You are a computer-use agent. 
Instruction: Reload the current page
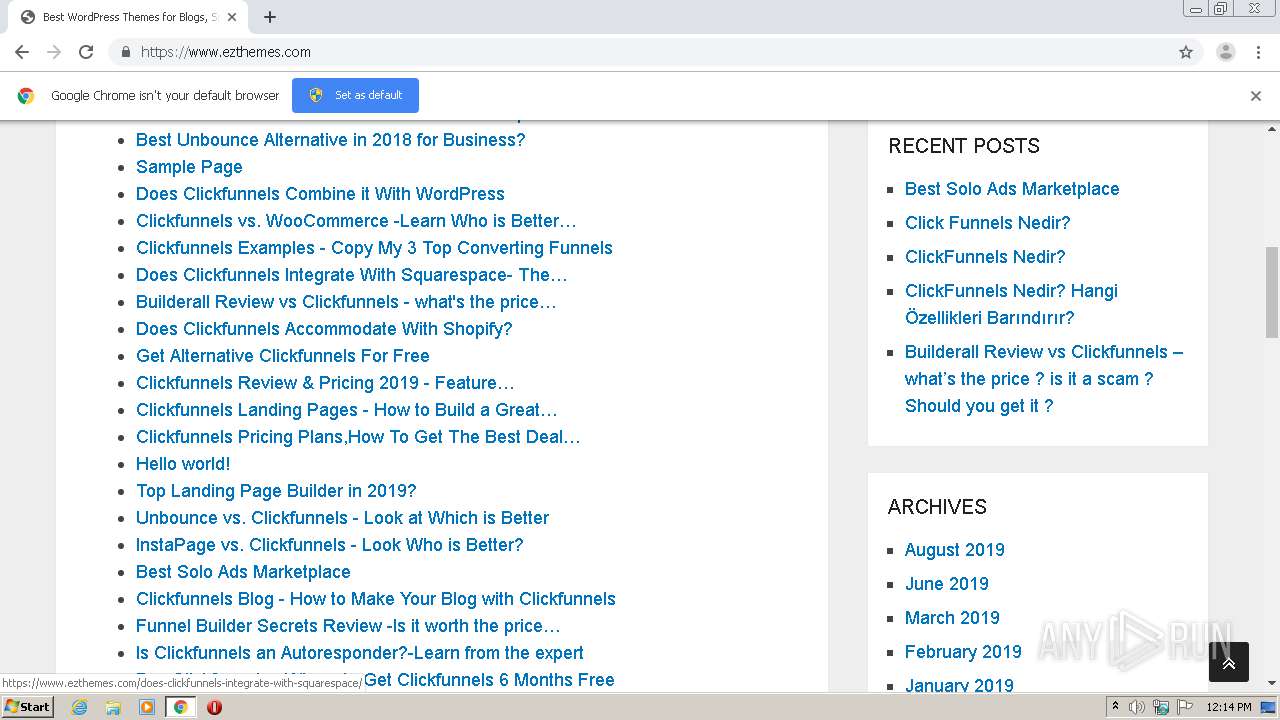click(x=86, y=52)
